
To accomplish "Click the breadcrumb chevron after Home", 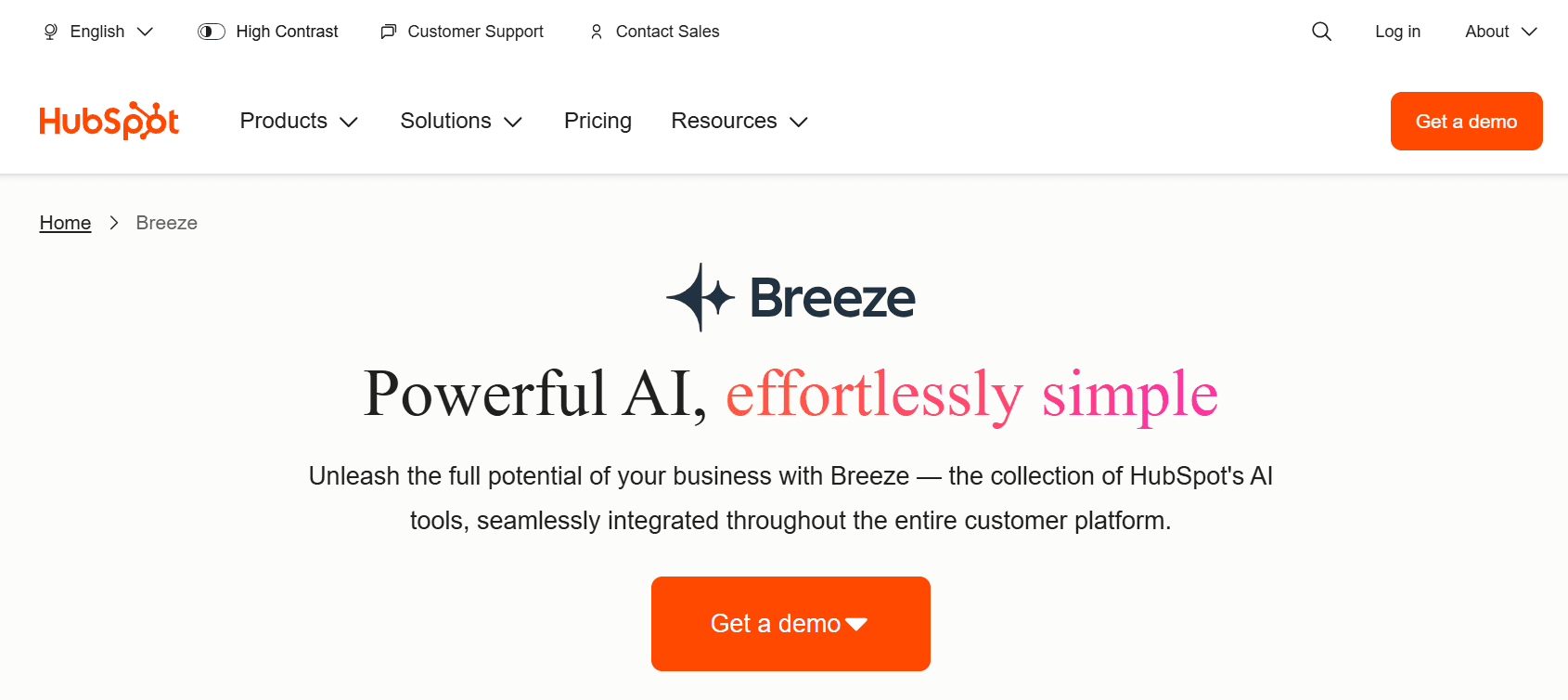I will click(x=113, y=223).
